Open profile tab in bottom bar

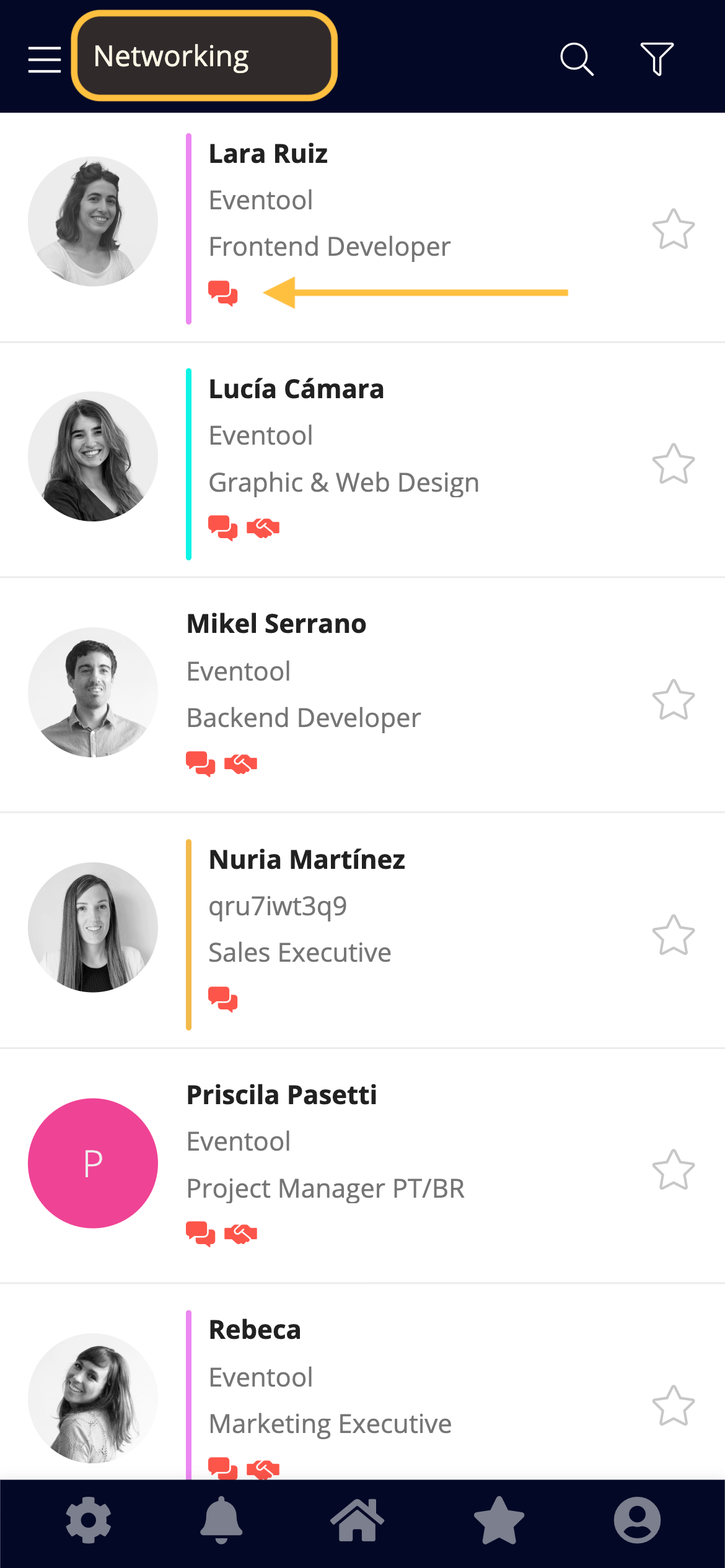[x=637, y=1520]
